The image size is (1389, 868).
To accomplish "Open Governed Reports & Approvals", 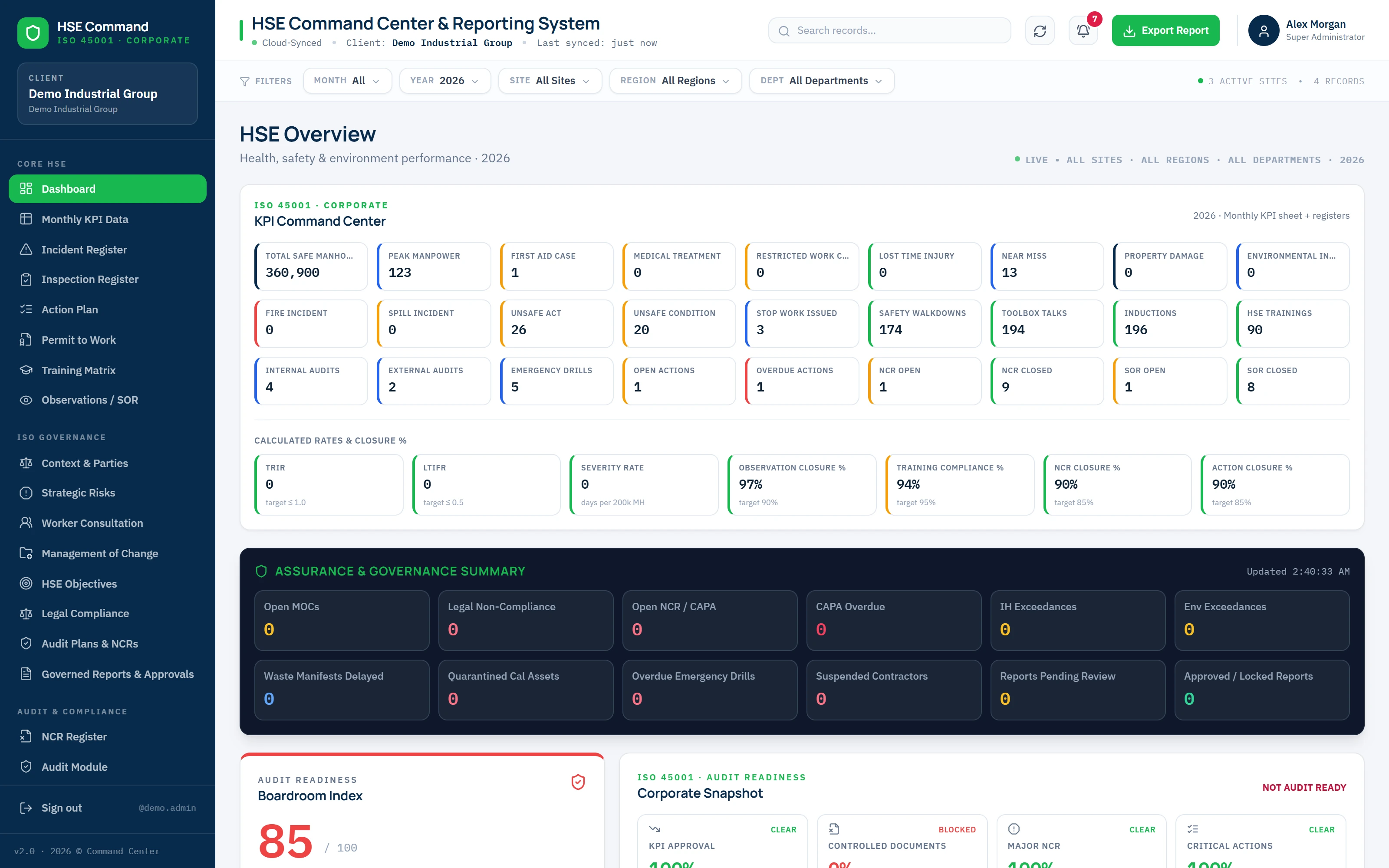I will (x=107, y=674).
